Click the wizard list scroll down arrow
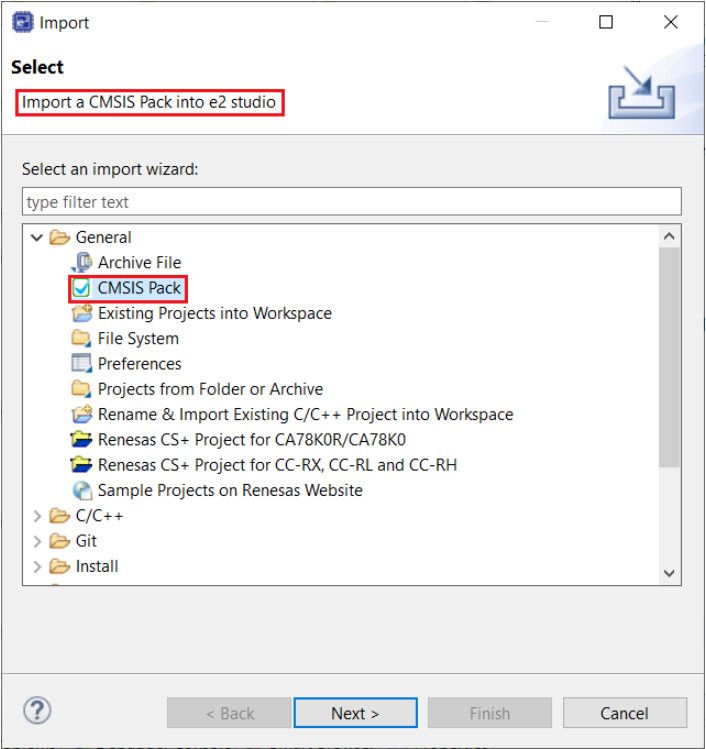The image size is (706, 749). coord(669,573)
